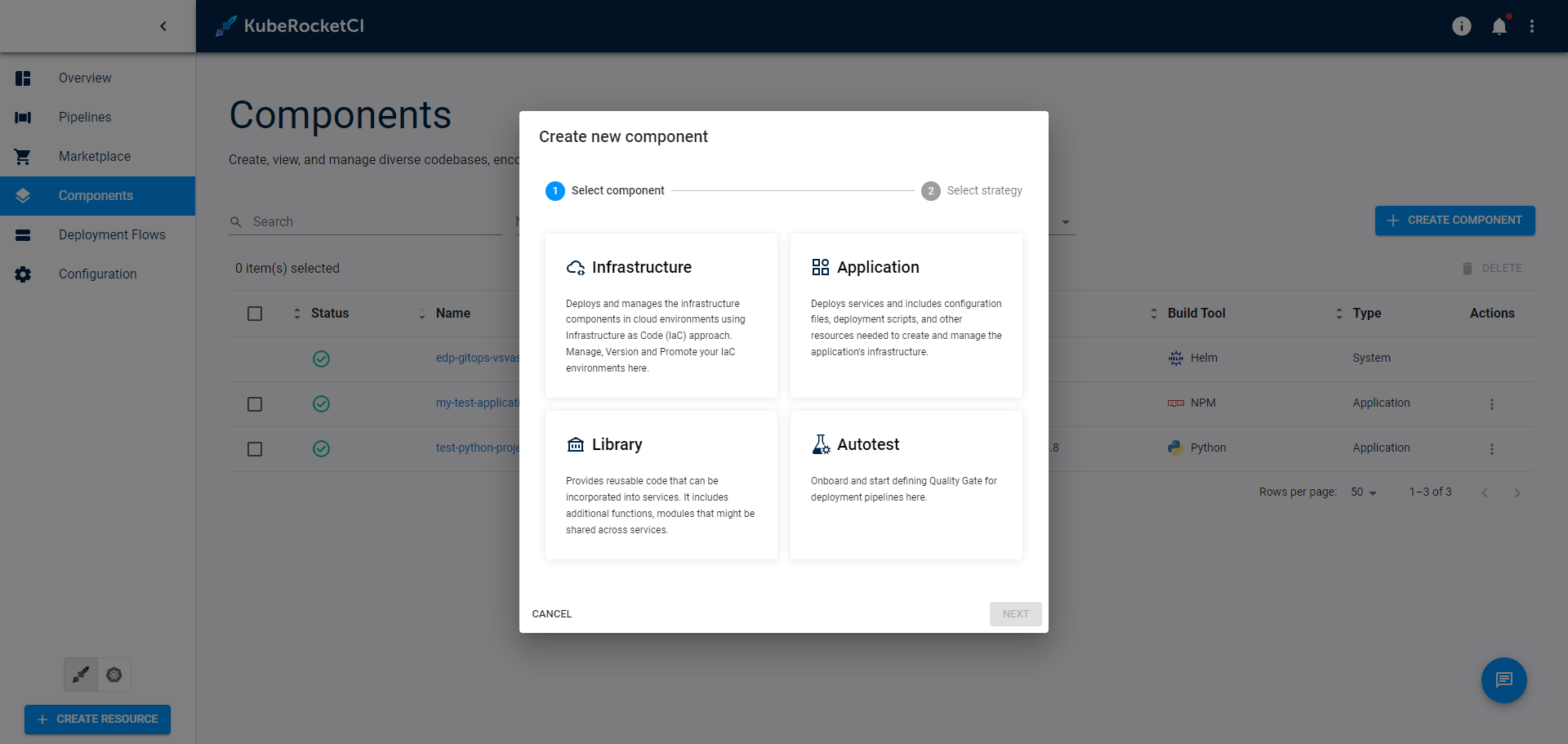Click the status check icon for my-test-application row
1568x744 pixels.
click(322, 403)
